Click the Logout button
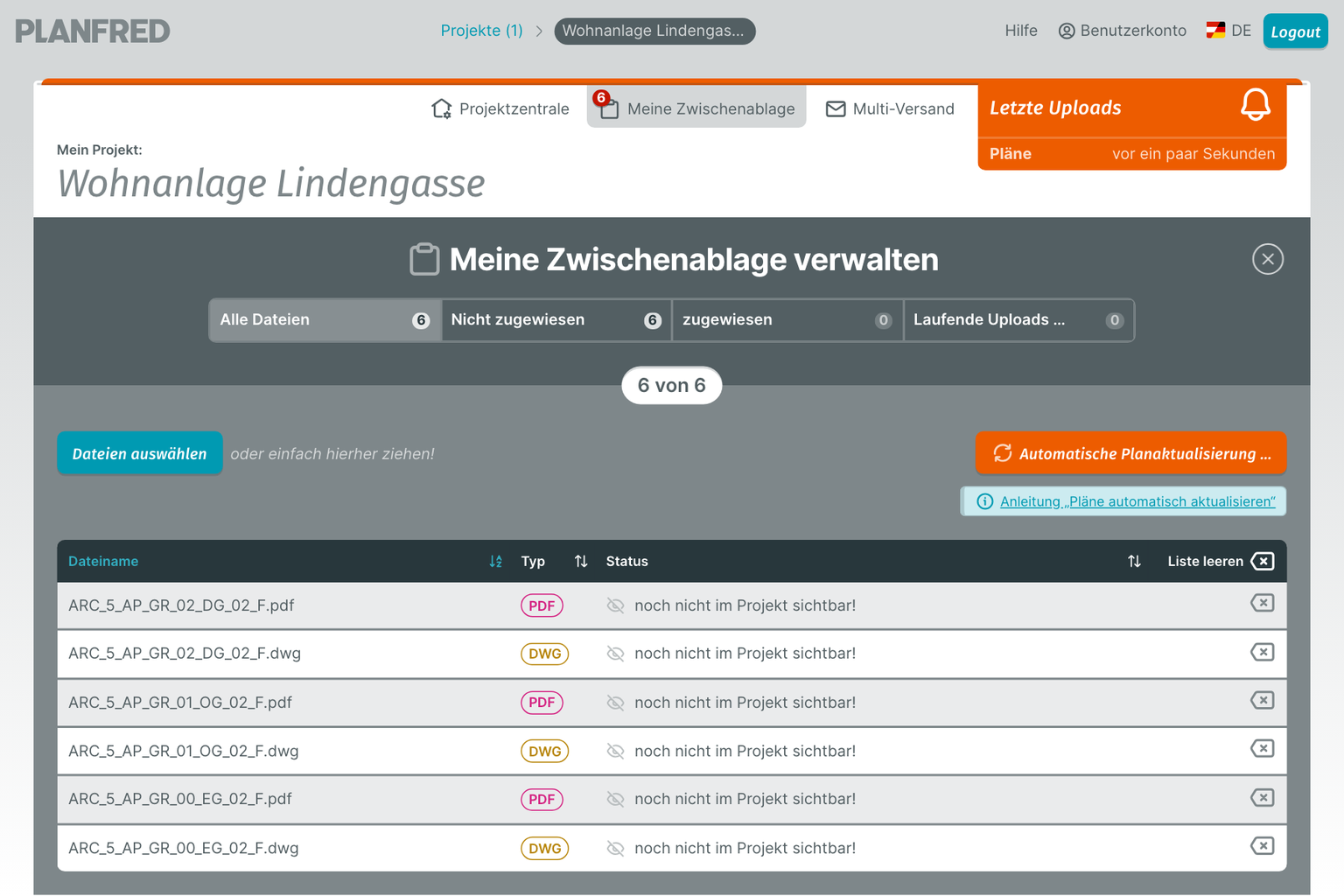This screenshot has height=896, width=1344. pos(1295,31)
